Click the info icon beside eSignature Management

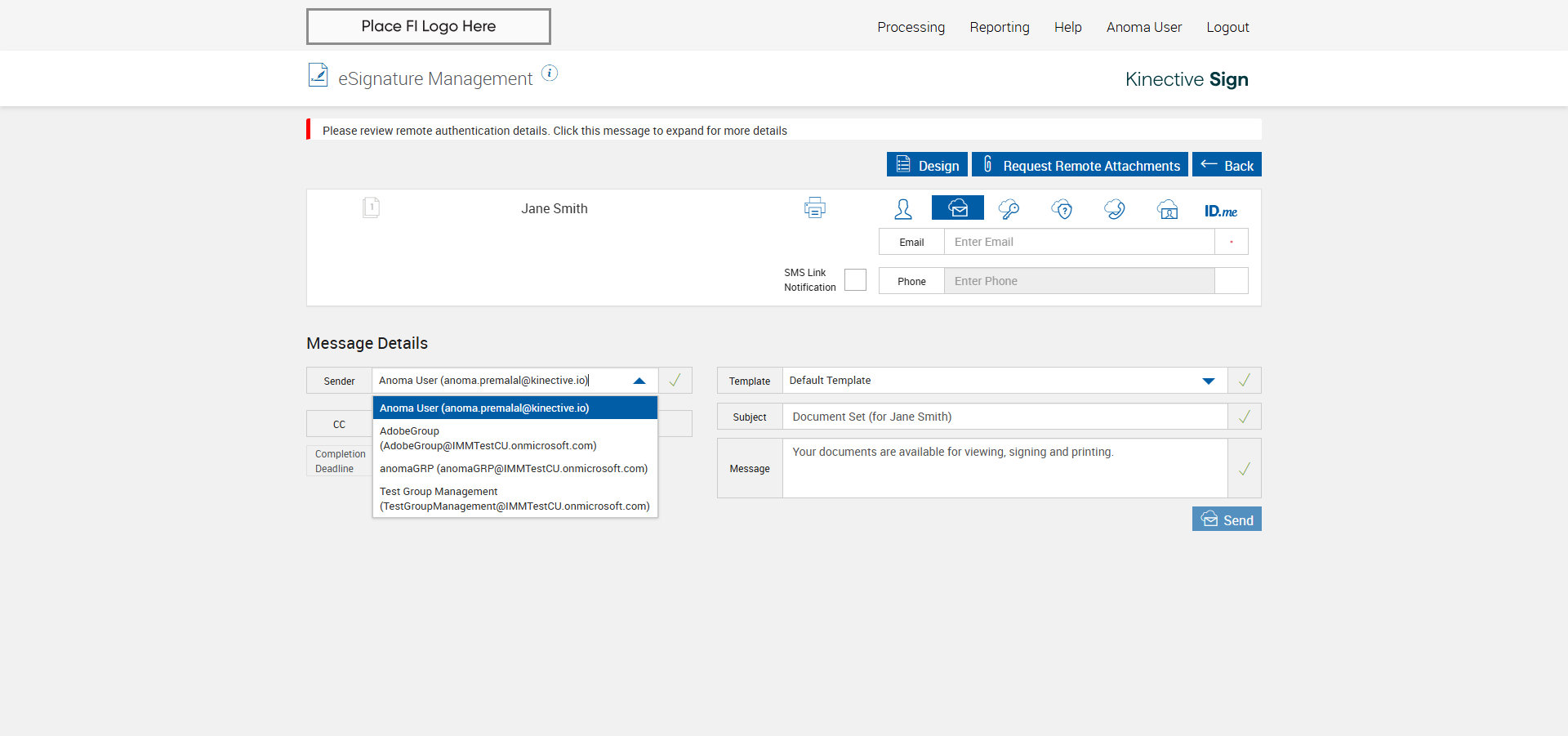pyautogui.click(x=550, y=74)
